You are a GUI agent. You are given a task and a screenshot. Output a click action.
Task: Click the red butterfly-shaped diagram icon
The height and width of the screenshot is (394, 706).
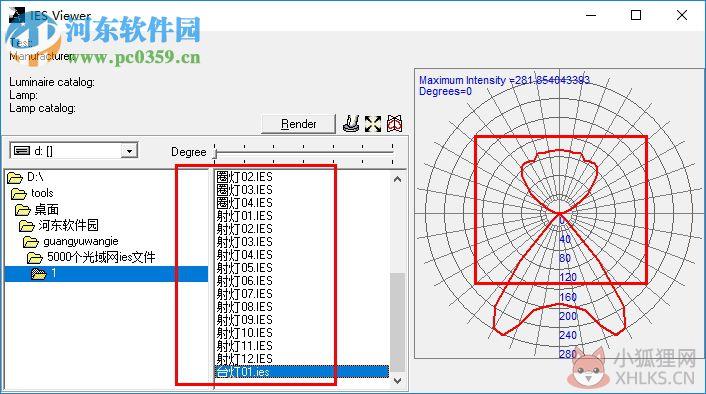[394, 124]
